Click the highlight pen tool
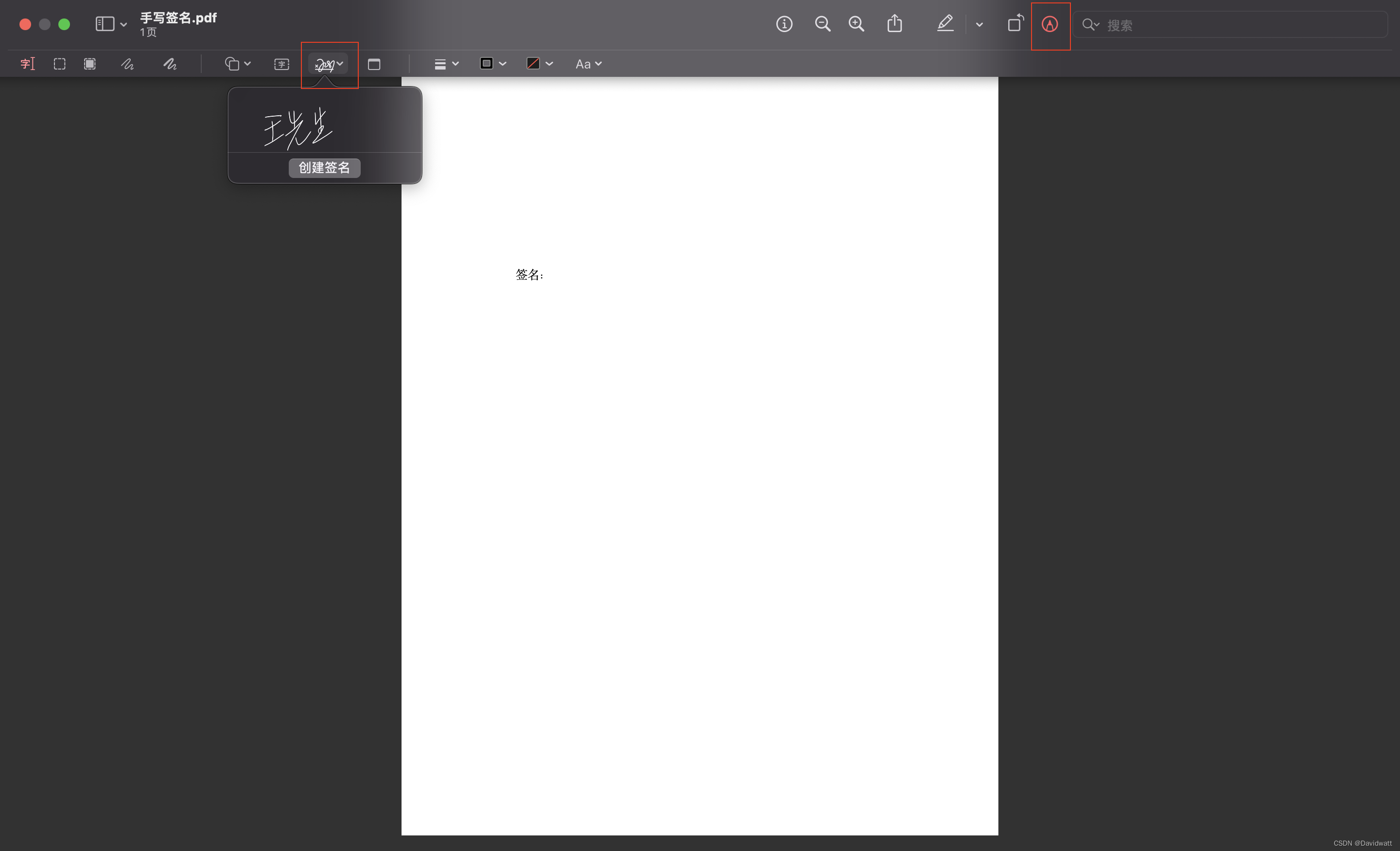1400x851 pixels. point(945,24)
